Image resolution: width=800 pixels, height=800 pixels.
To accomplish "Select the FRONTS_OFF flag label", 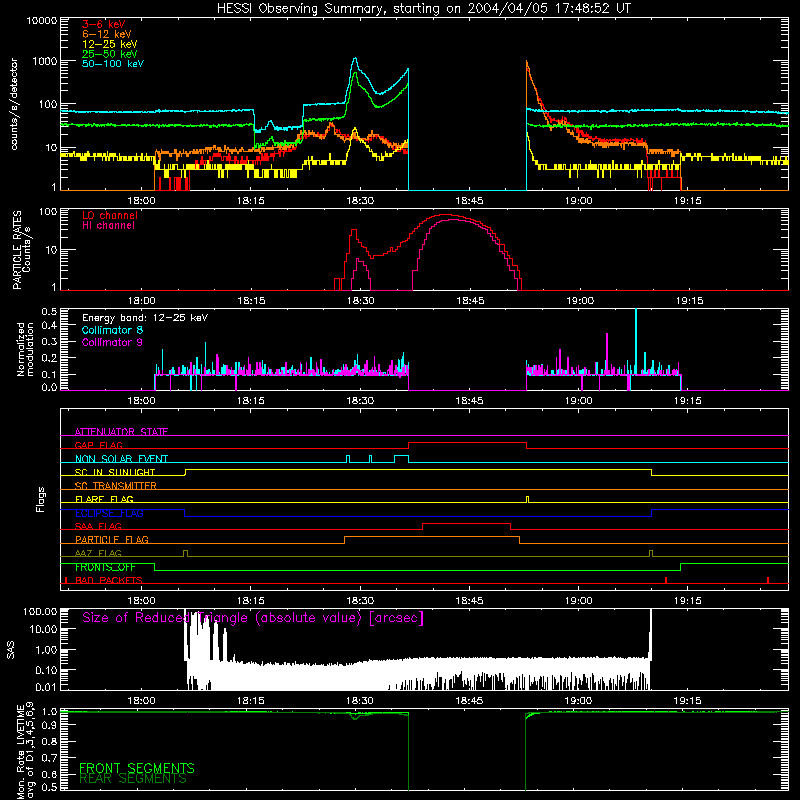I will (x=105, y=567).
